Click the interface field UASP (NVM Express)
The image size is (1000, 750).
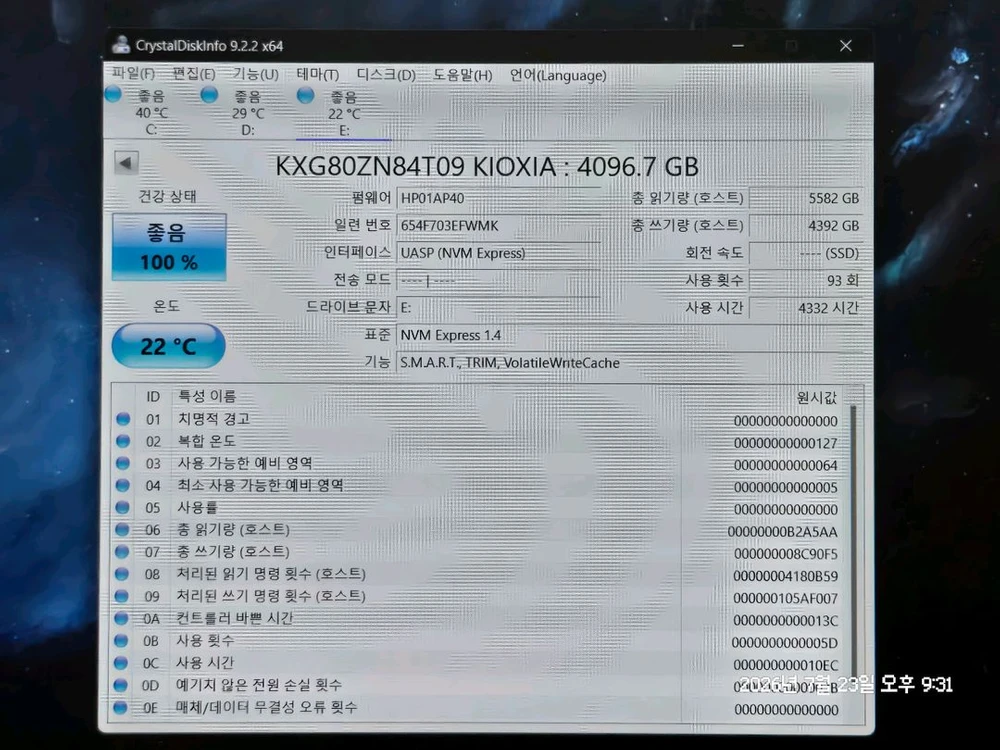[499, 253]
